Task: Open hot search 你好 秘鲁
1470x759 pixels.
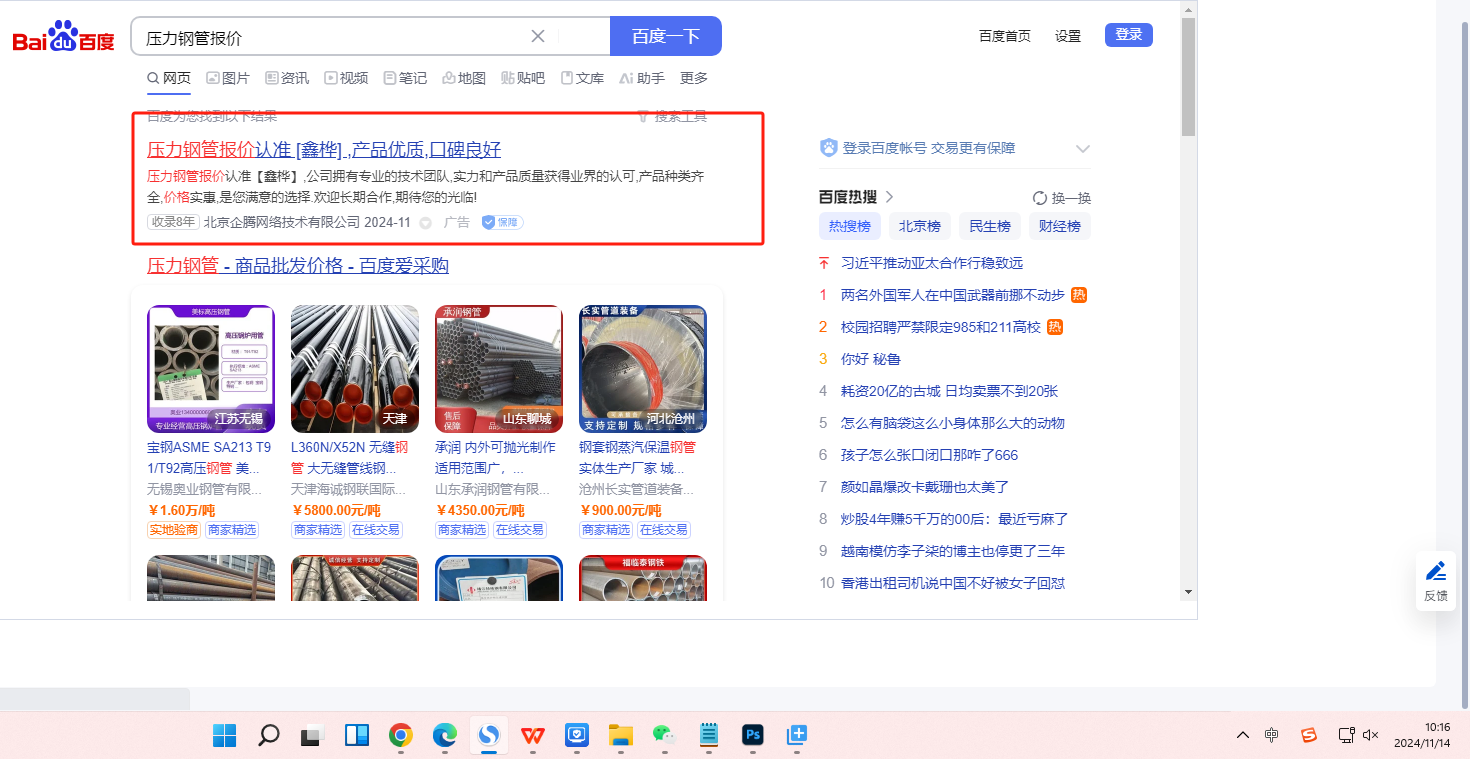Action: tap(871, 359)
